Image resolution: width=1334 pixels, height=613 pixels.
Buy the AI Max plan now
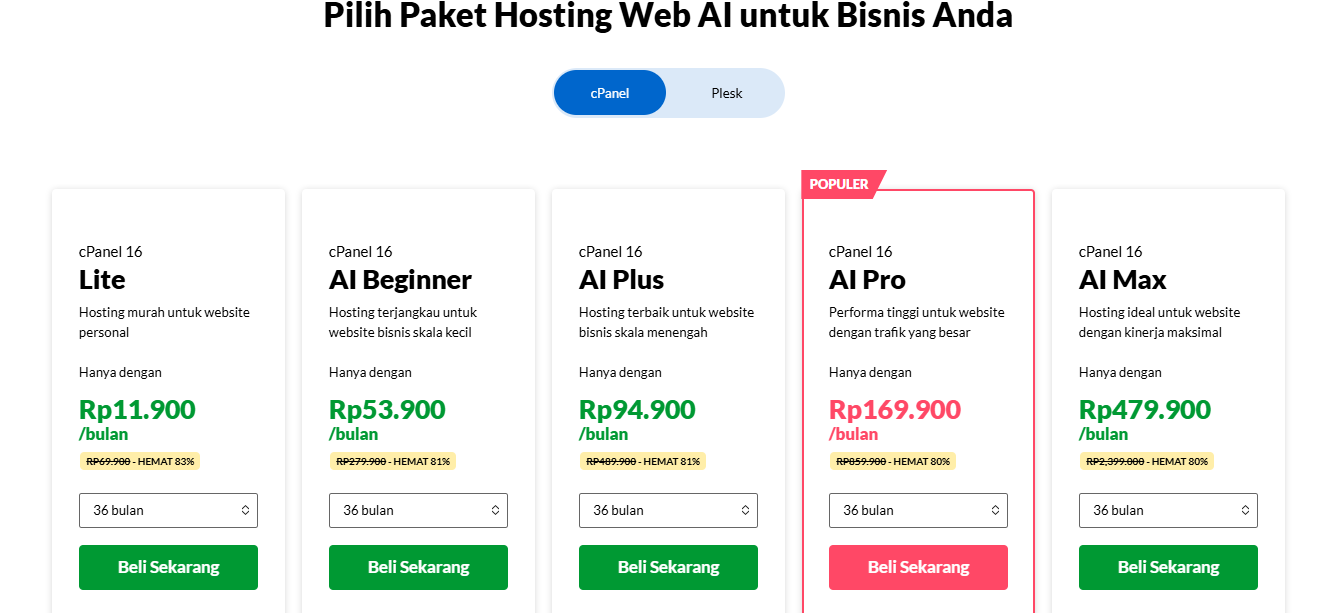tap(1168, 567)
